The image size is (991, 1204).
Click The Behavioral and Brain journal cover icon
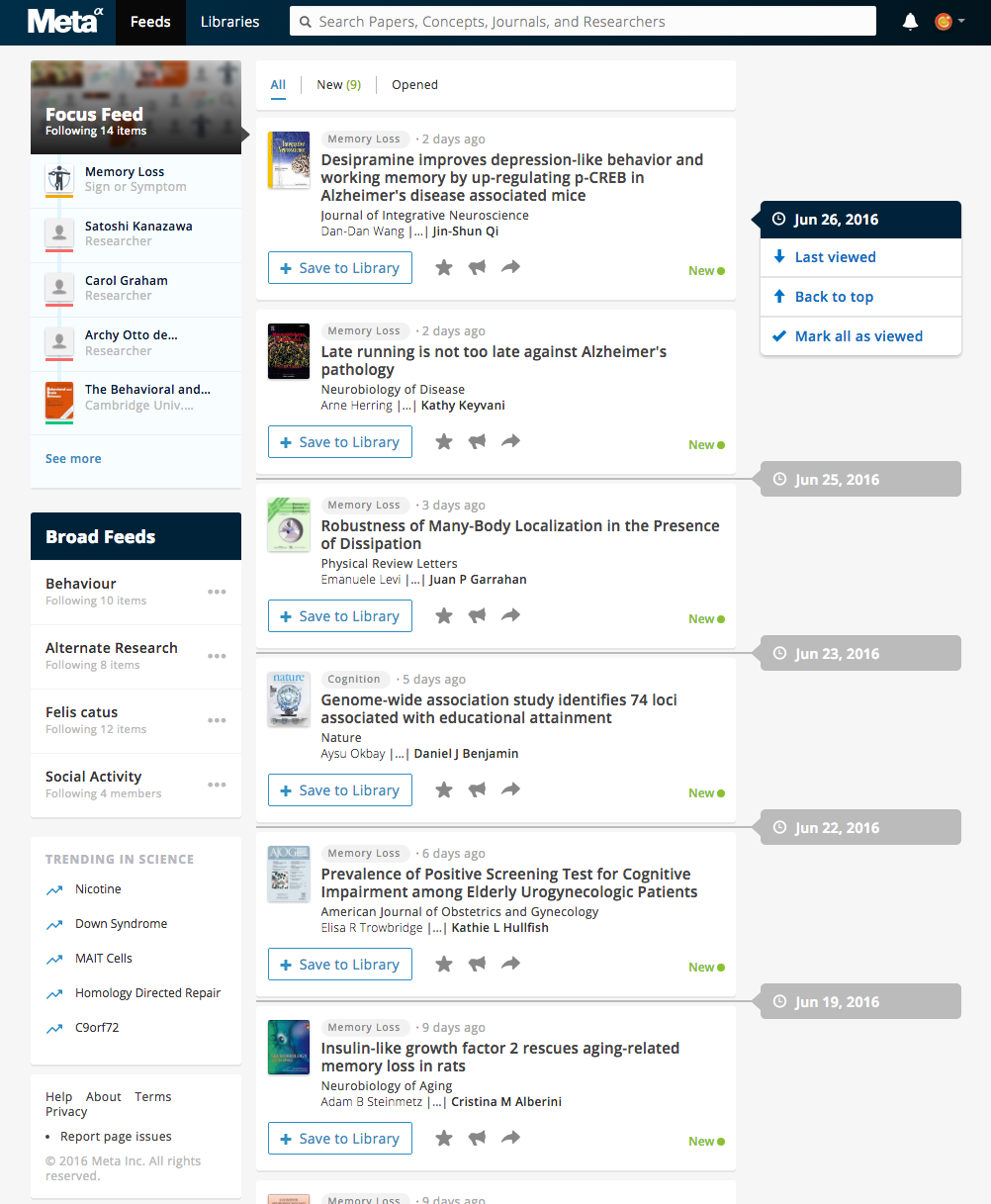pos(59,403)
